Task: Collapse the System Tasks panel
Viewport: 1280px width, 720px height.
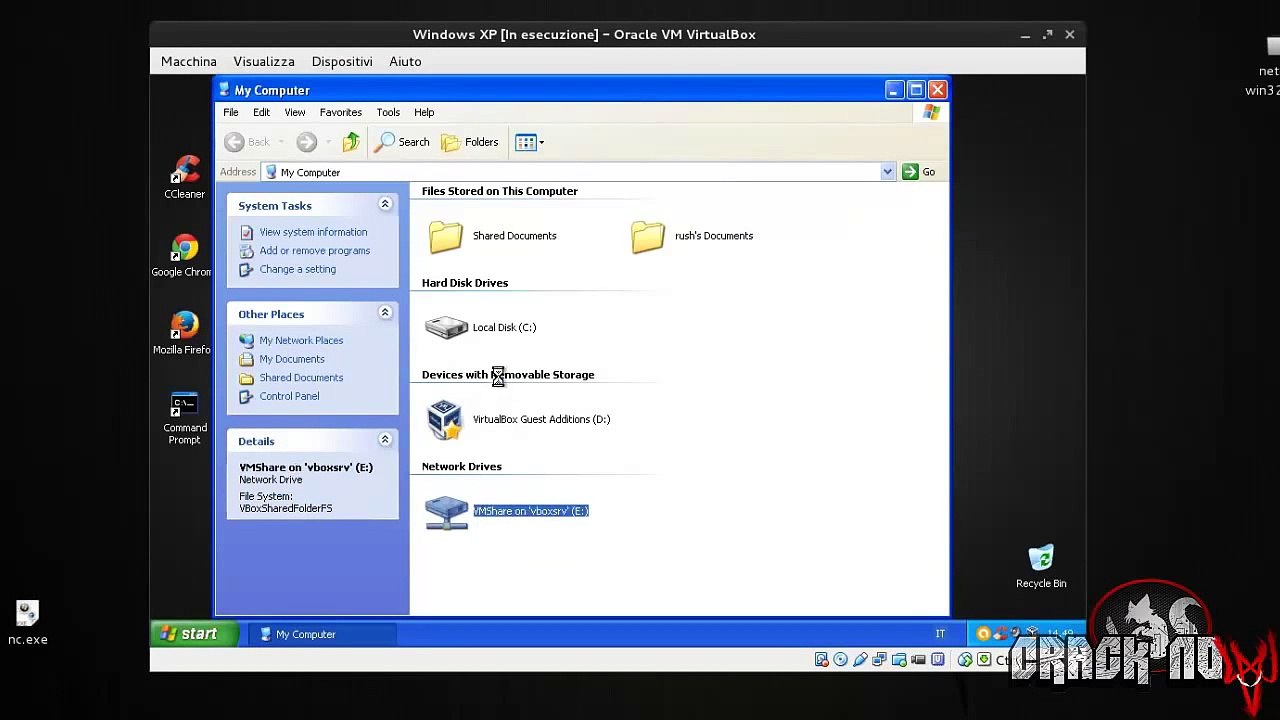Action: click(385, 205)
